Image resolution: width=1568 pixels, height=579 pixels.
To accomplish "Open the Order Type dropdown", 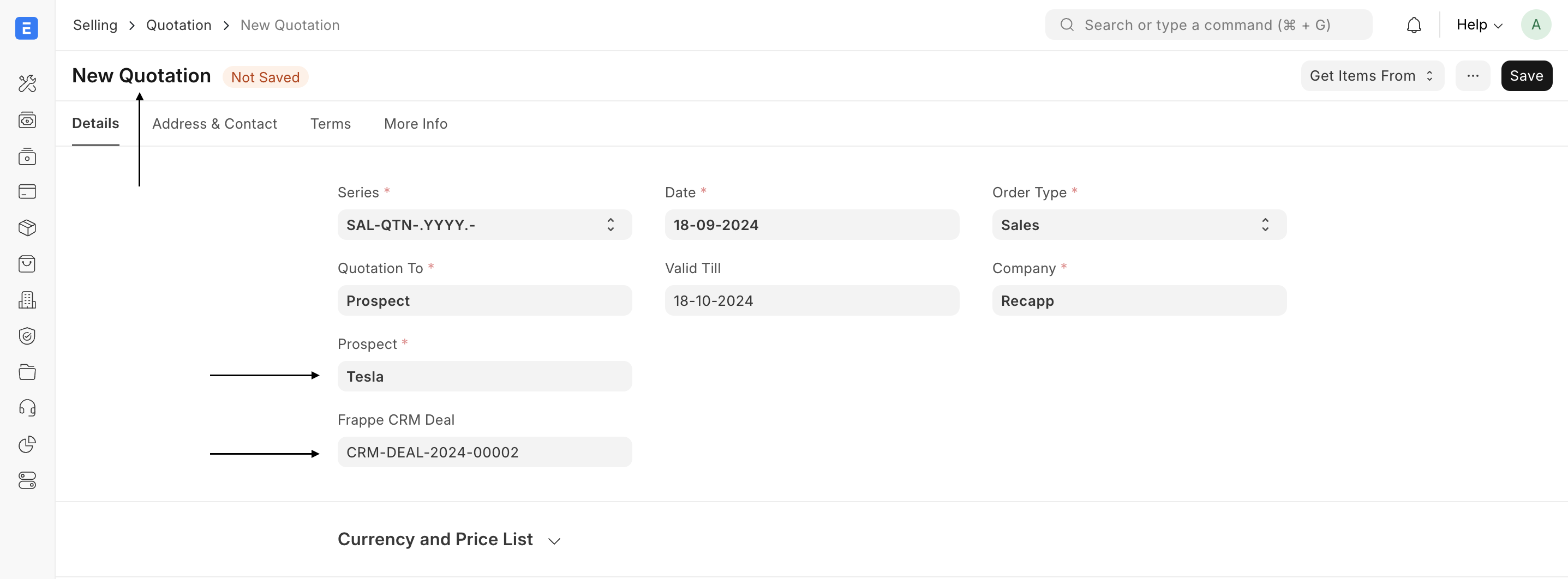I will [1138, 225].
